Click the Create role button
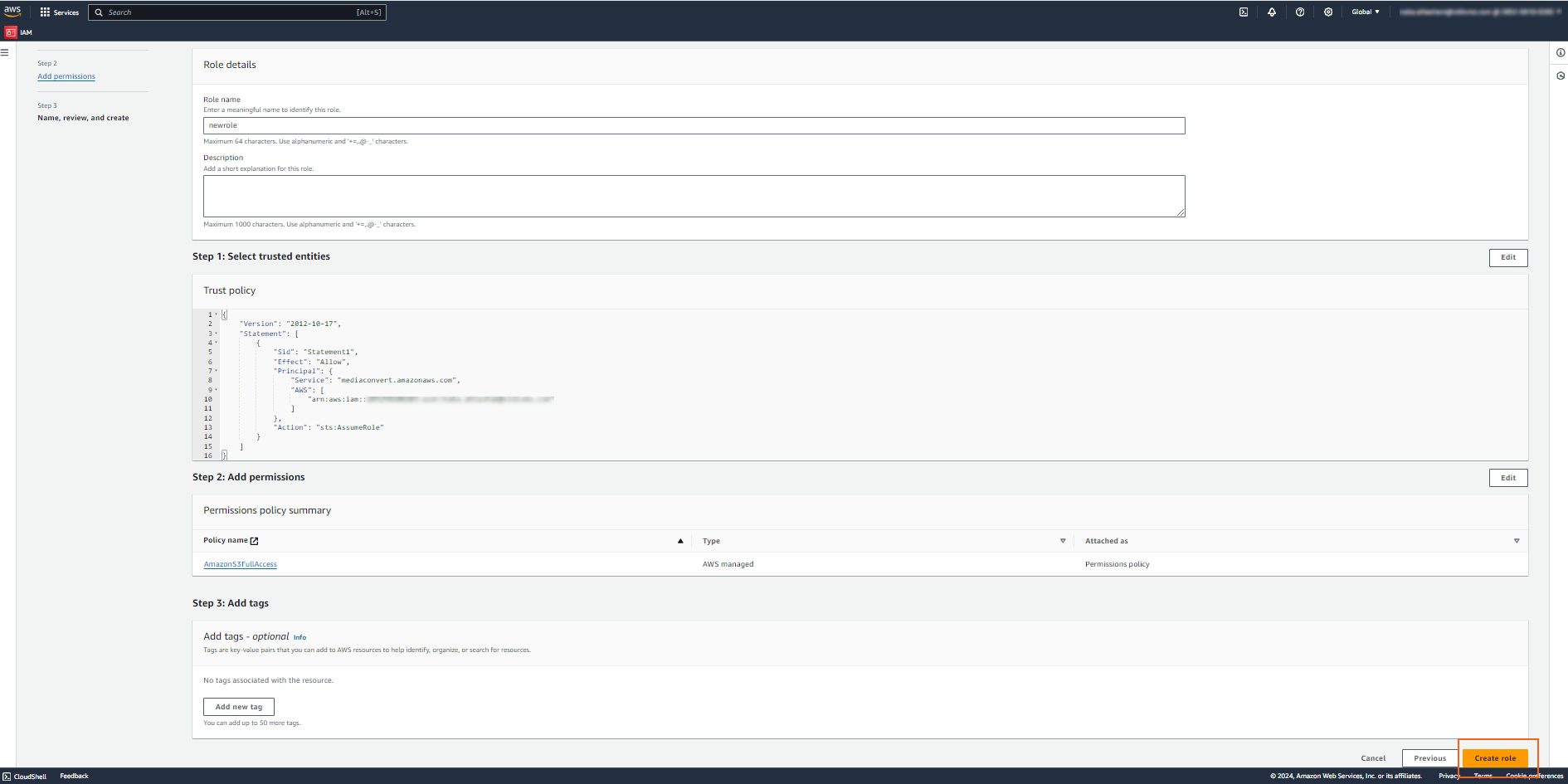This screenshot has height=784, width=1568. [x=1494, y=758]
